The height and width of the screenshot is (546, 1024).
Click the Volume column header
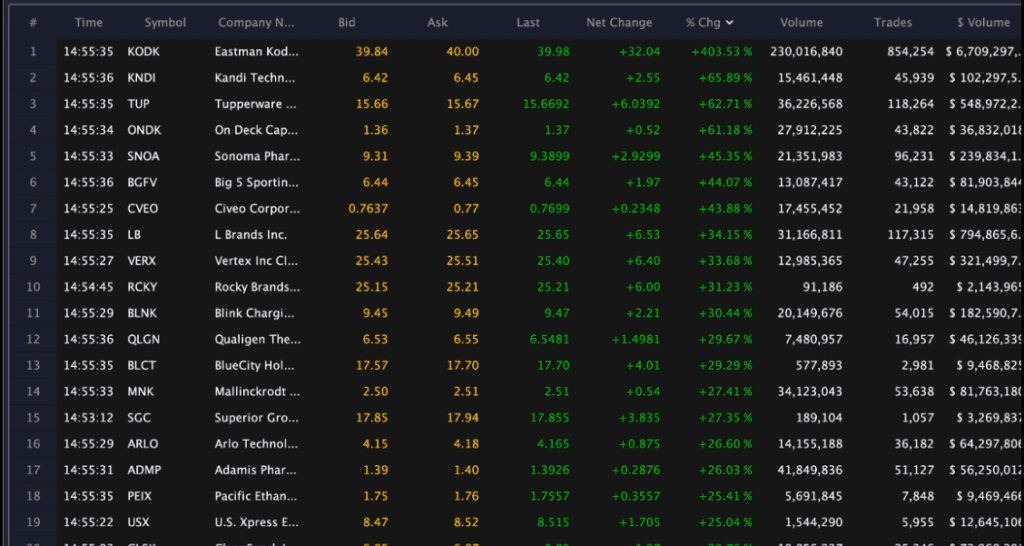point(801,23)
